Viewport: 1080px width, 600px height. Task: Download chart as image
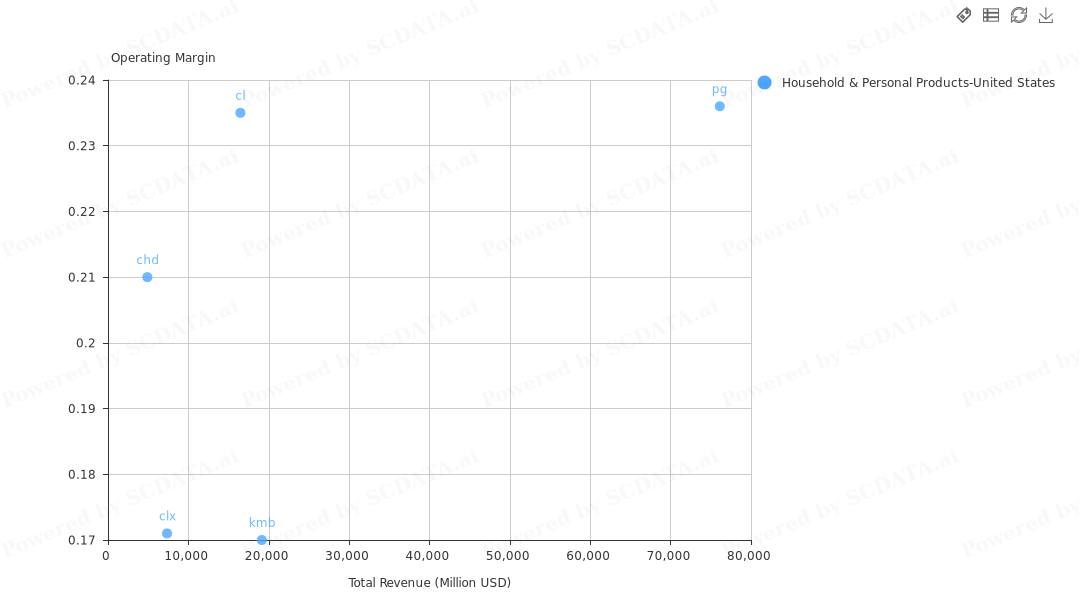pyautogui.click(x=1046, y=15)
